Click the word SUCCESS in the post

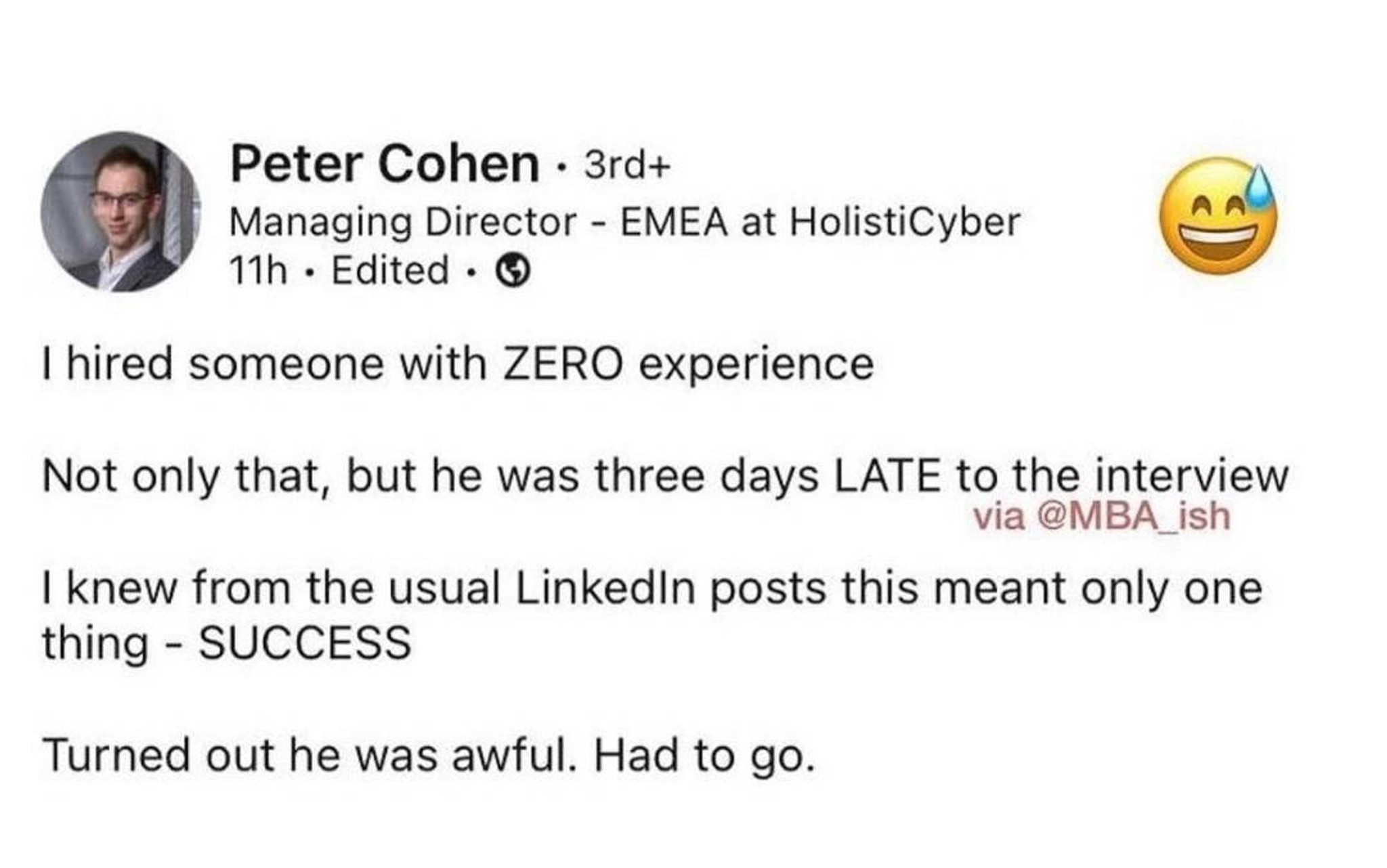pyautogui.click(x=305, y=642)
